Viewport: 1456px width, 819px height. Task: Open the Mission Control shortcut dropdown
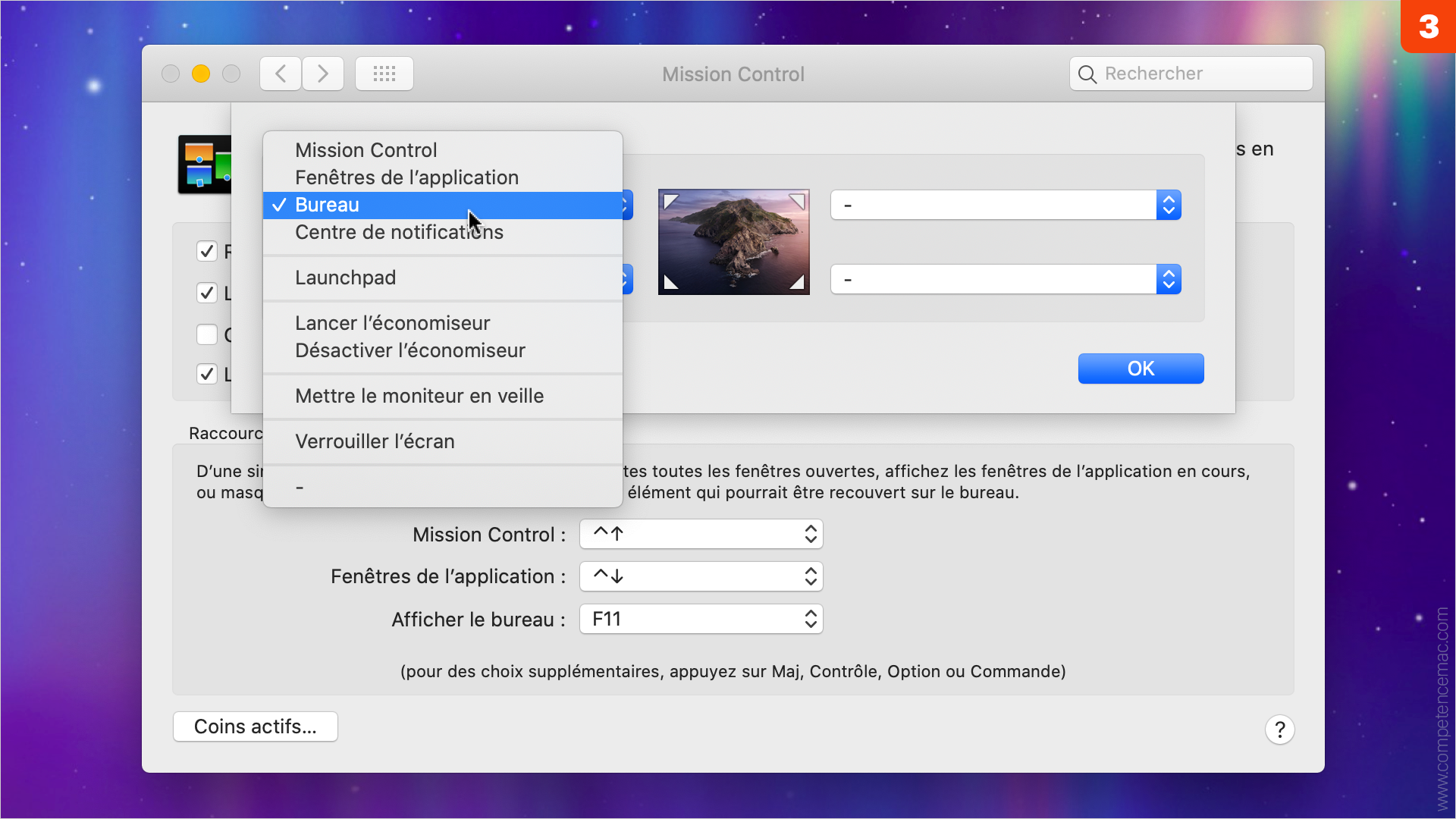point(701,534)
